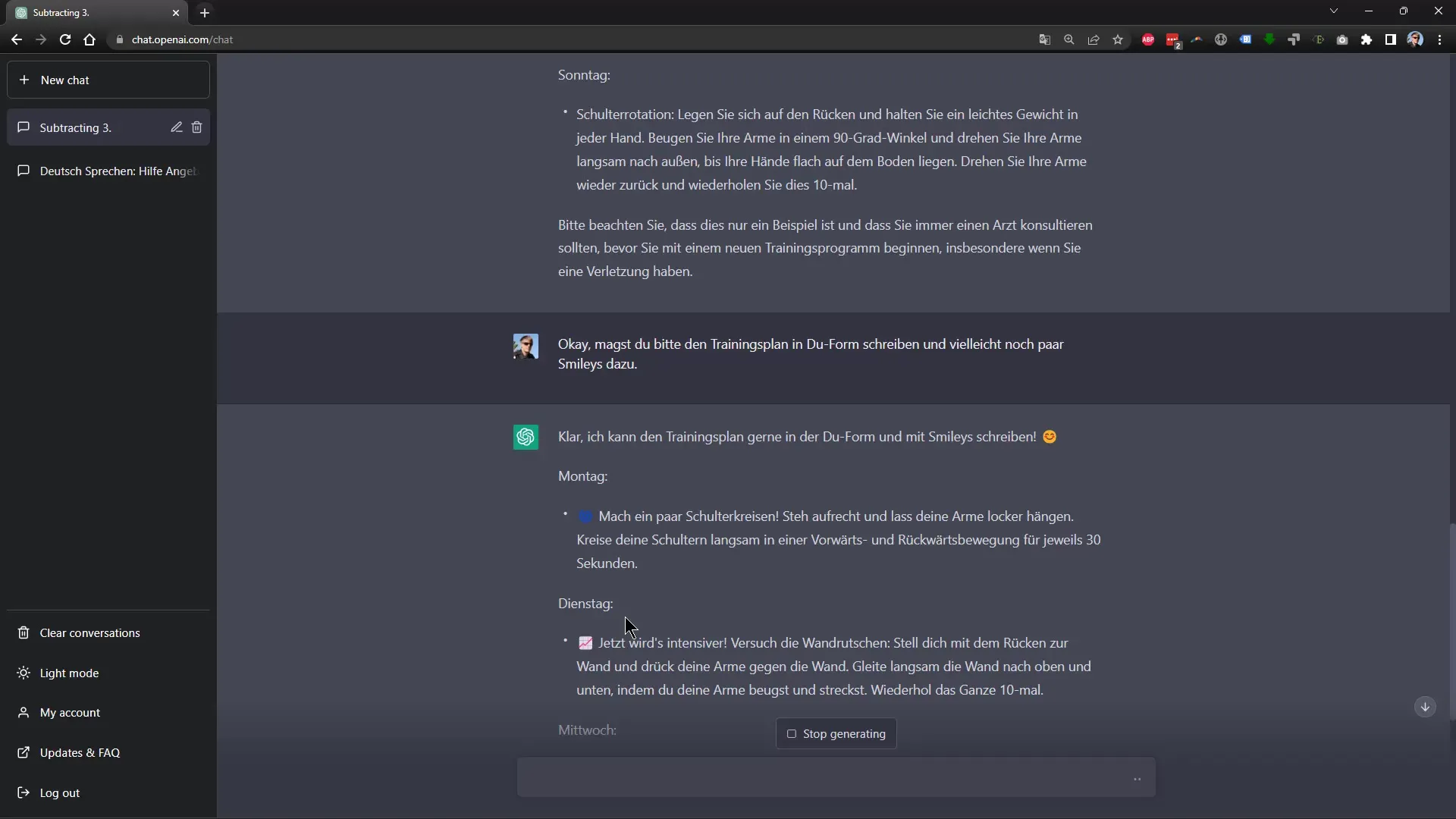
Task: Open a New chat
Action: pyautogui.click(x=109, y=79)
